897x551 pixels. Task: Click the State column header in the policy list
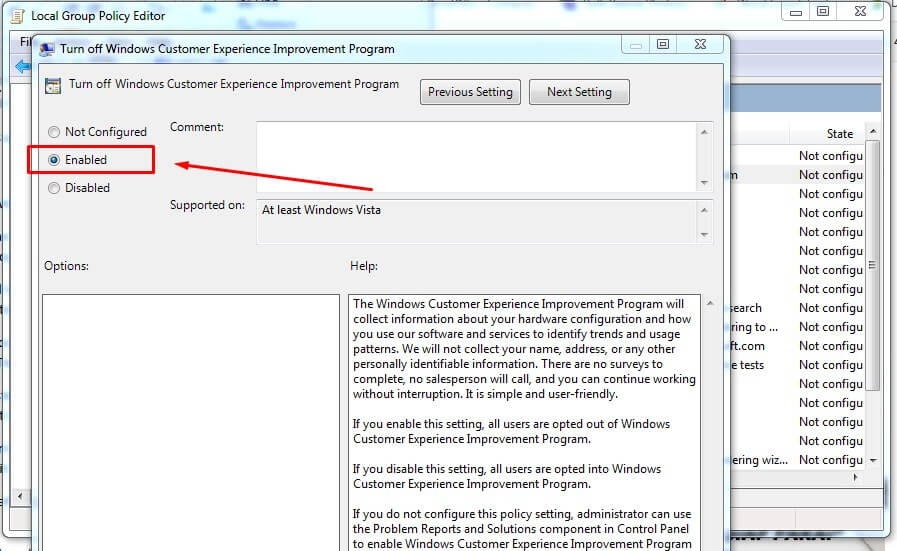(839, 134)
